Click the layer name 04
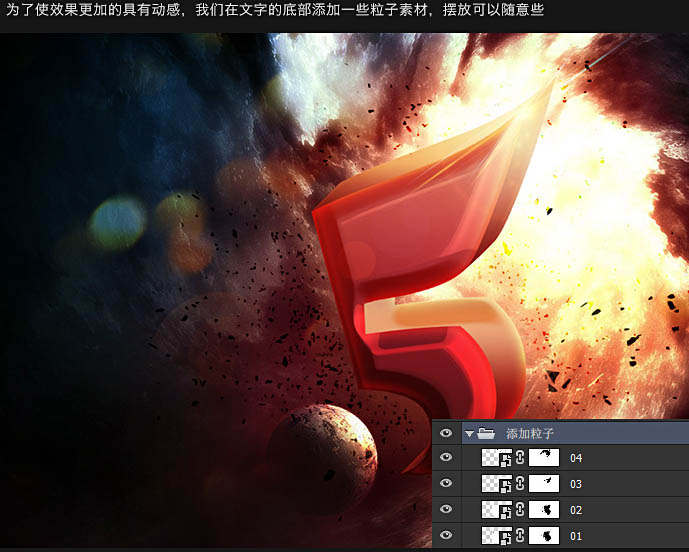Viewport: 689px width, 552px height. pos(576,458)
